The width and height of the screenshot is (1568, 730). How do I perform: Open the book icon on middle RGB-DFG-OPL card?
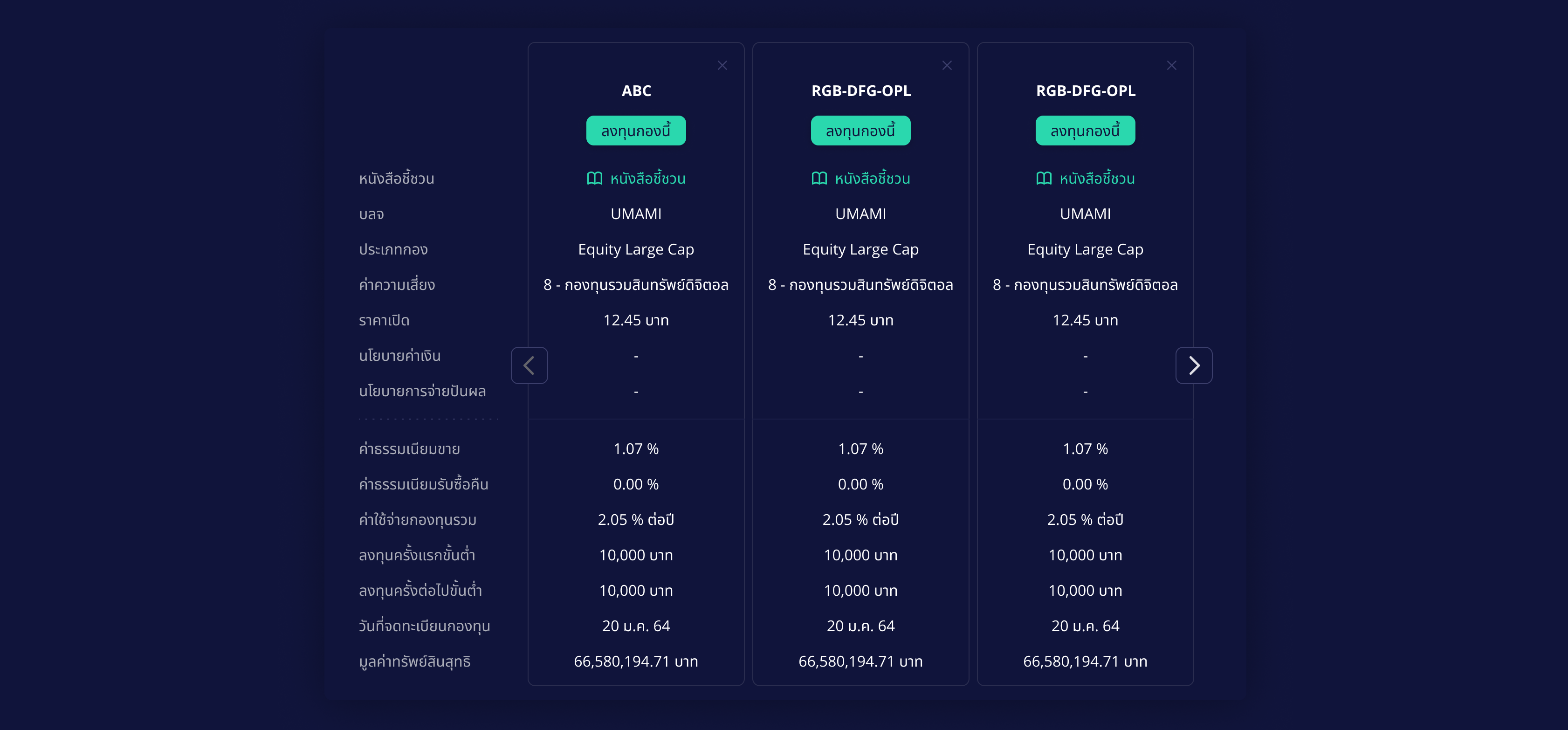pyautogui.click(x=818, y=178)
